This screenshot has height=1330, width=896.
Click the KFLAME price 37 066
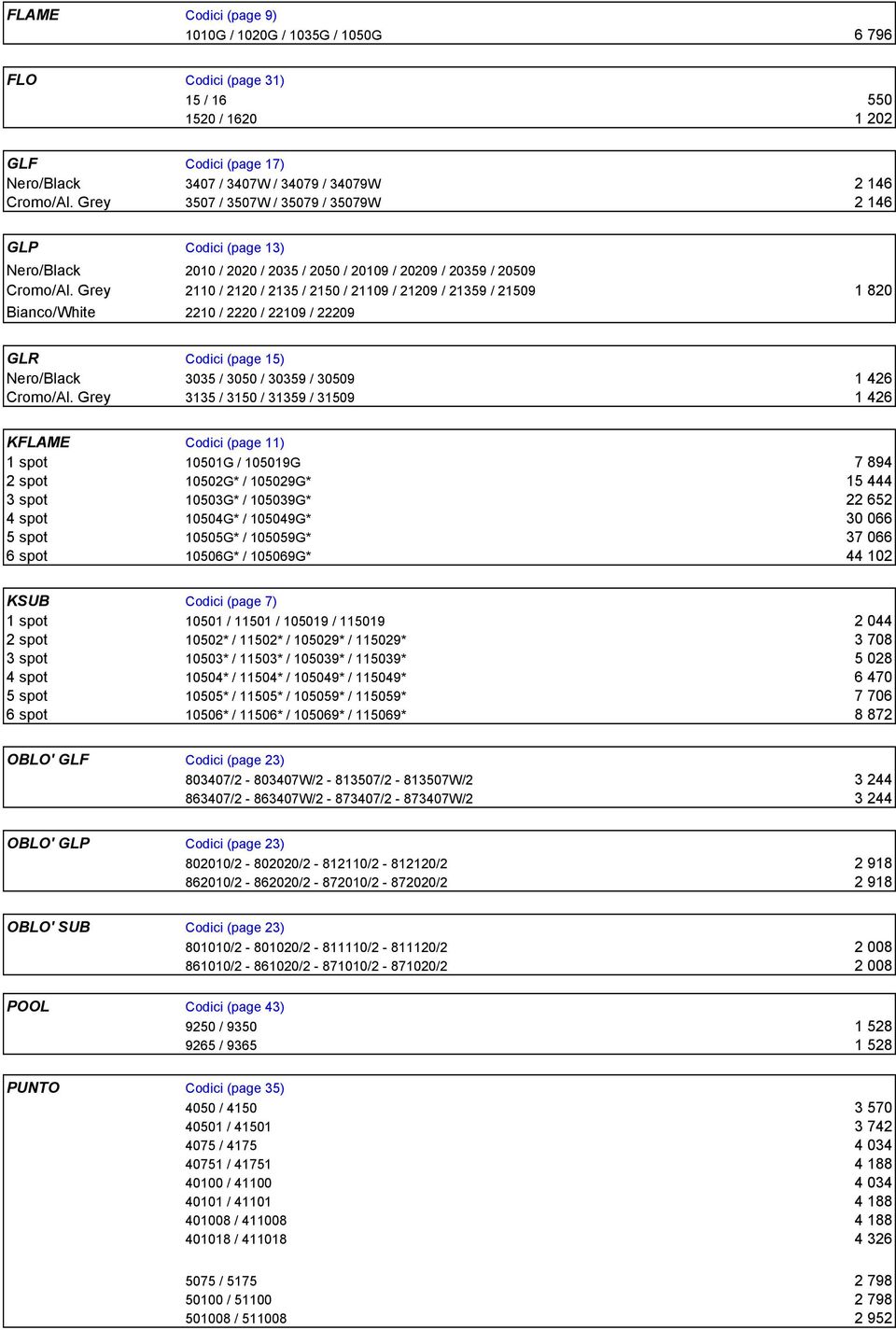tap(869, 538)
